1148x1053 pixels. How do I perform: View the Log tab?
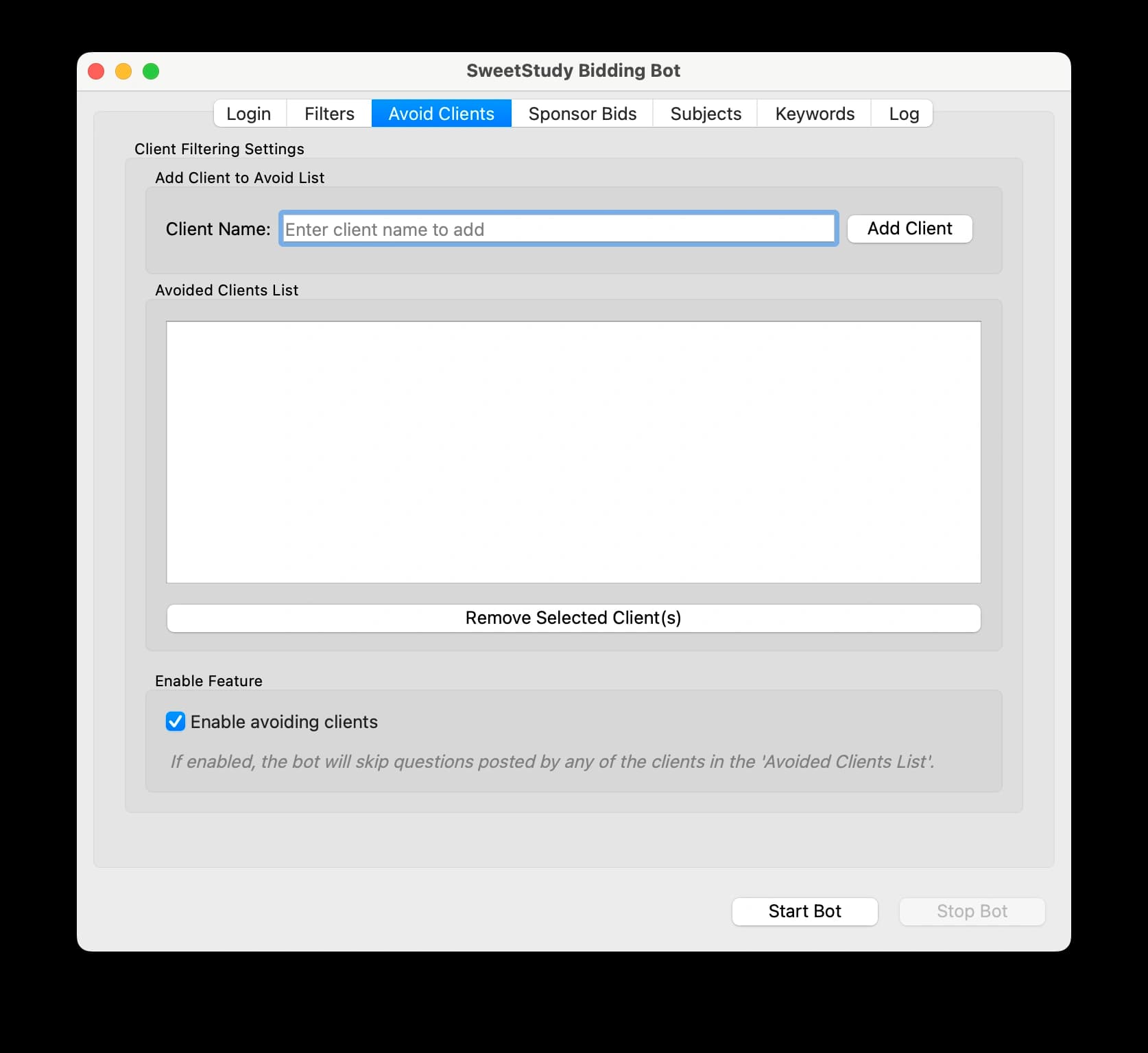click(903, 114)
